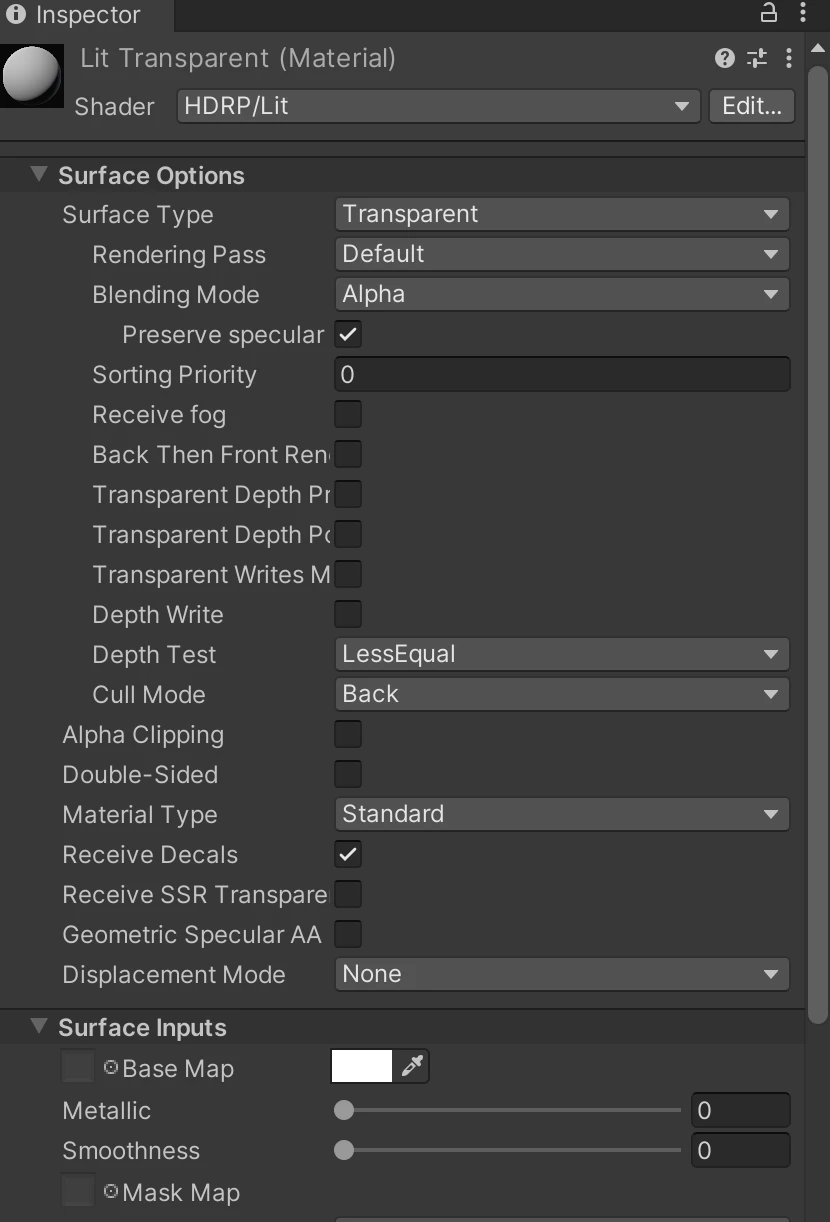Collapse the Surface Options section
The height and width of the screenshot is (1222, 830).
pos(39,174)
